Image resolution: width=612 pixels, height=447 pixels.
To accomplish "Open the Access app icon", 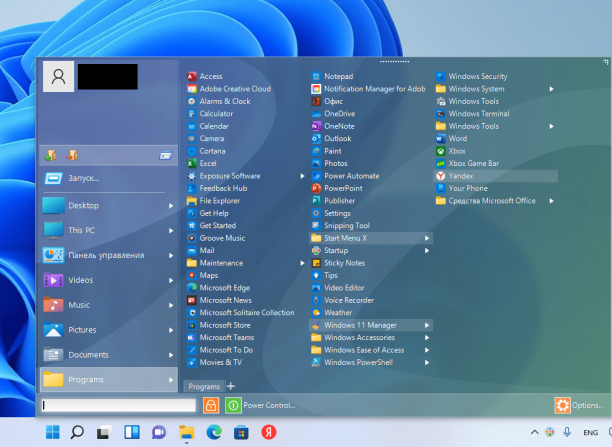I will pos(192,77).
